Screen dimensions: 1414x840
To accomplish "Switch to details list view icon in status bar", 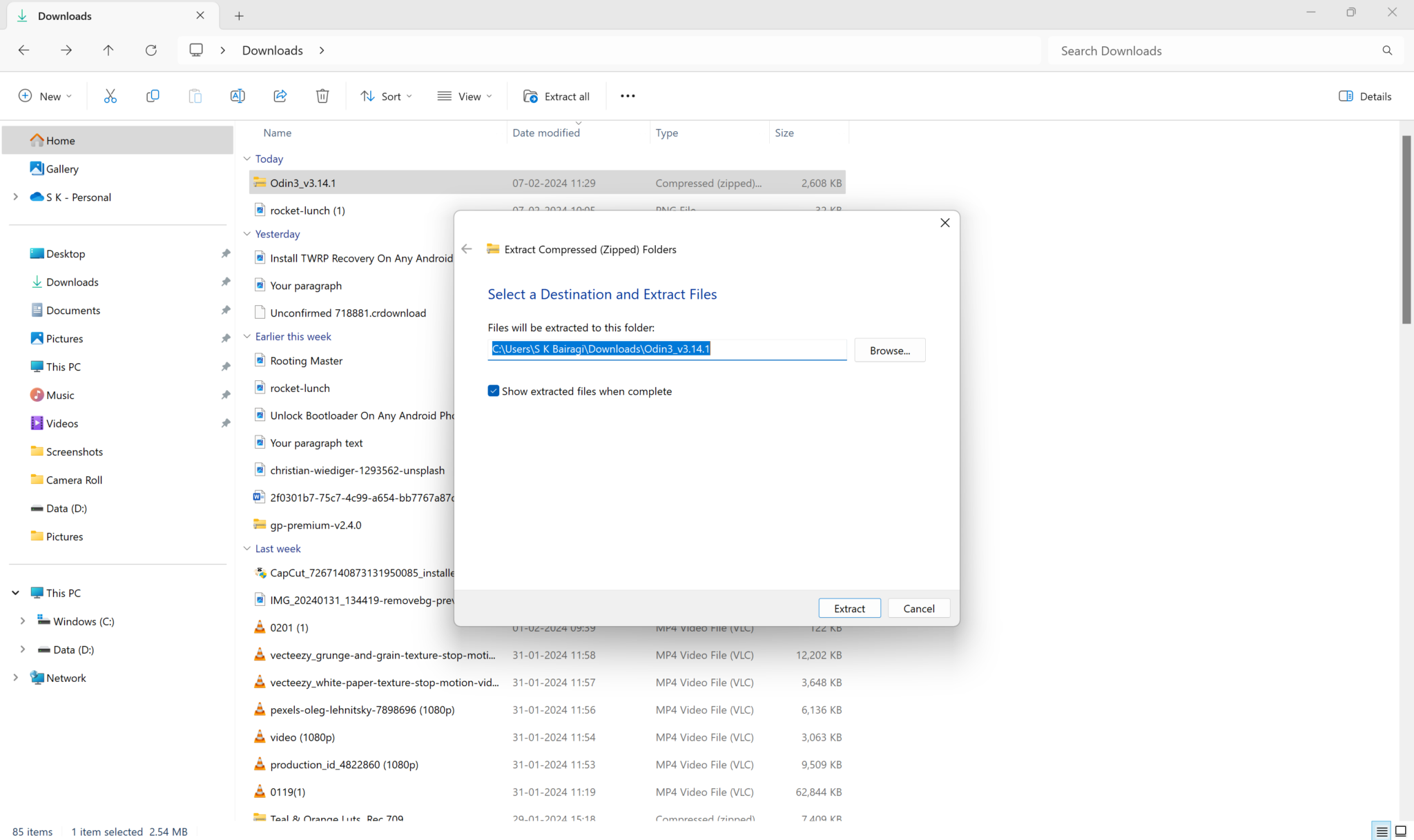I will point(1382,831).
